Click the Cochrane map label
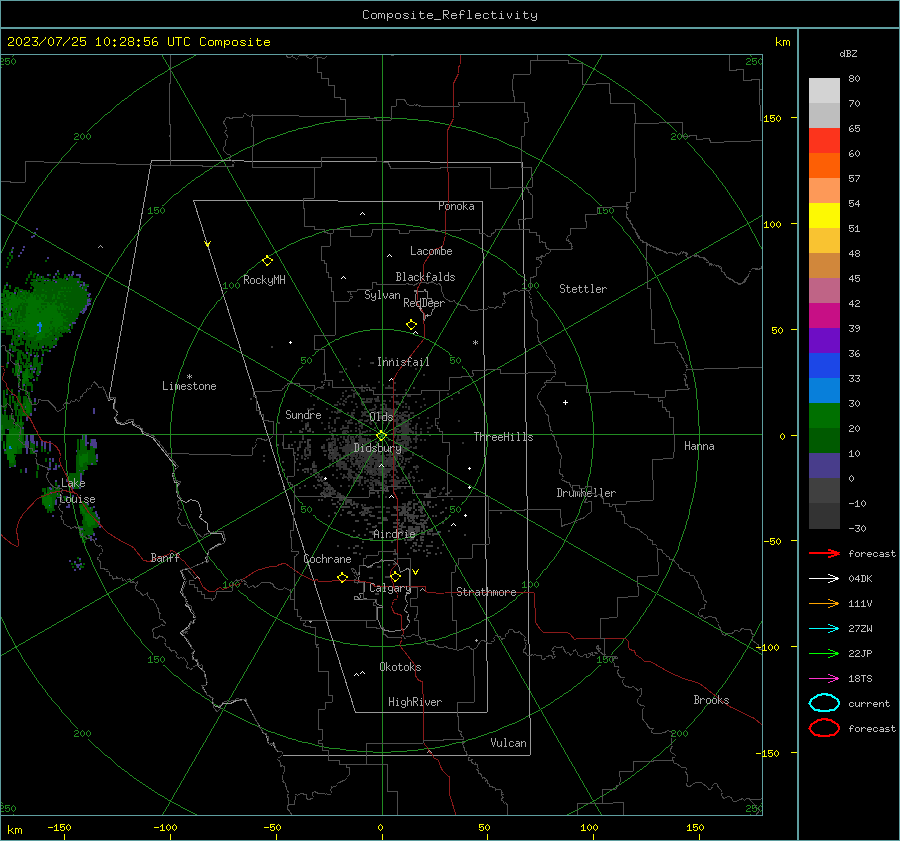Screen dimensions: 900x841 (x=327, y=559)
